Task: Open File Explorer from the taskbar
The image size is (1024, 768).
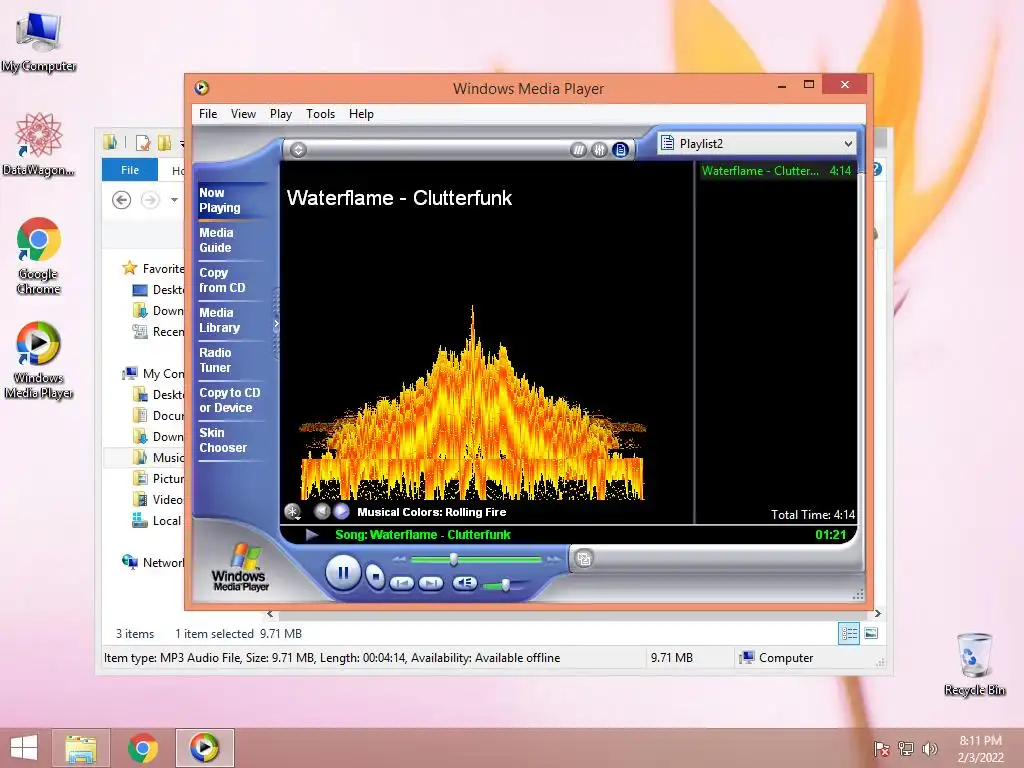Action: (x=81, y=748)
